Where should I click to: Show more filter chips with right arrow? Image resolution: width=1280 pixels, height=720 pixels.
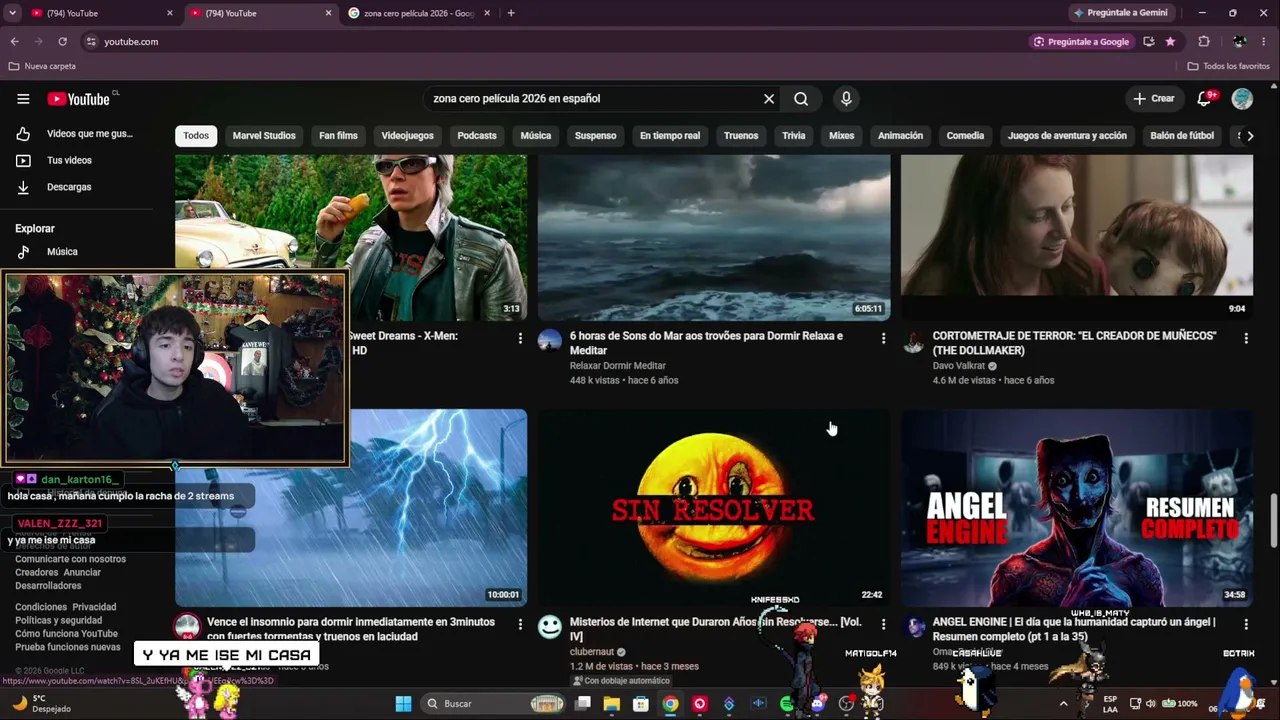tap(1249, 136)
